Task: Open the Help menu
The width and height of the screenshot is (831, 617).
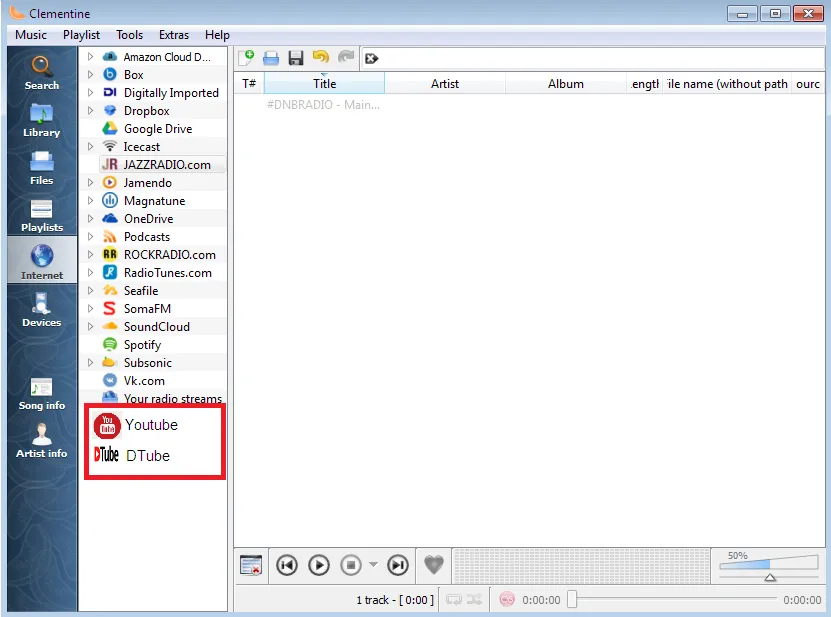Action: tap(217, 35)
